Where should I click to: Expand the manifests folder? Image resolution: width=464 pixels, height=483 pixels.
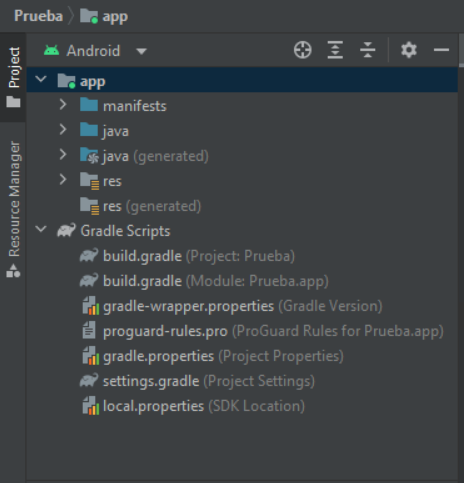tap(63, 105)
